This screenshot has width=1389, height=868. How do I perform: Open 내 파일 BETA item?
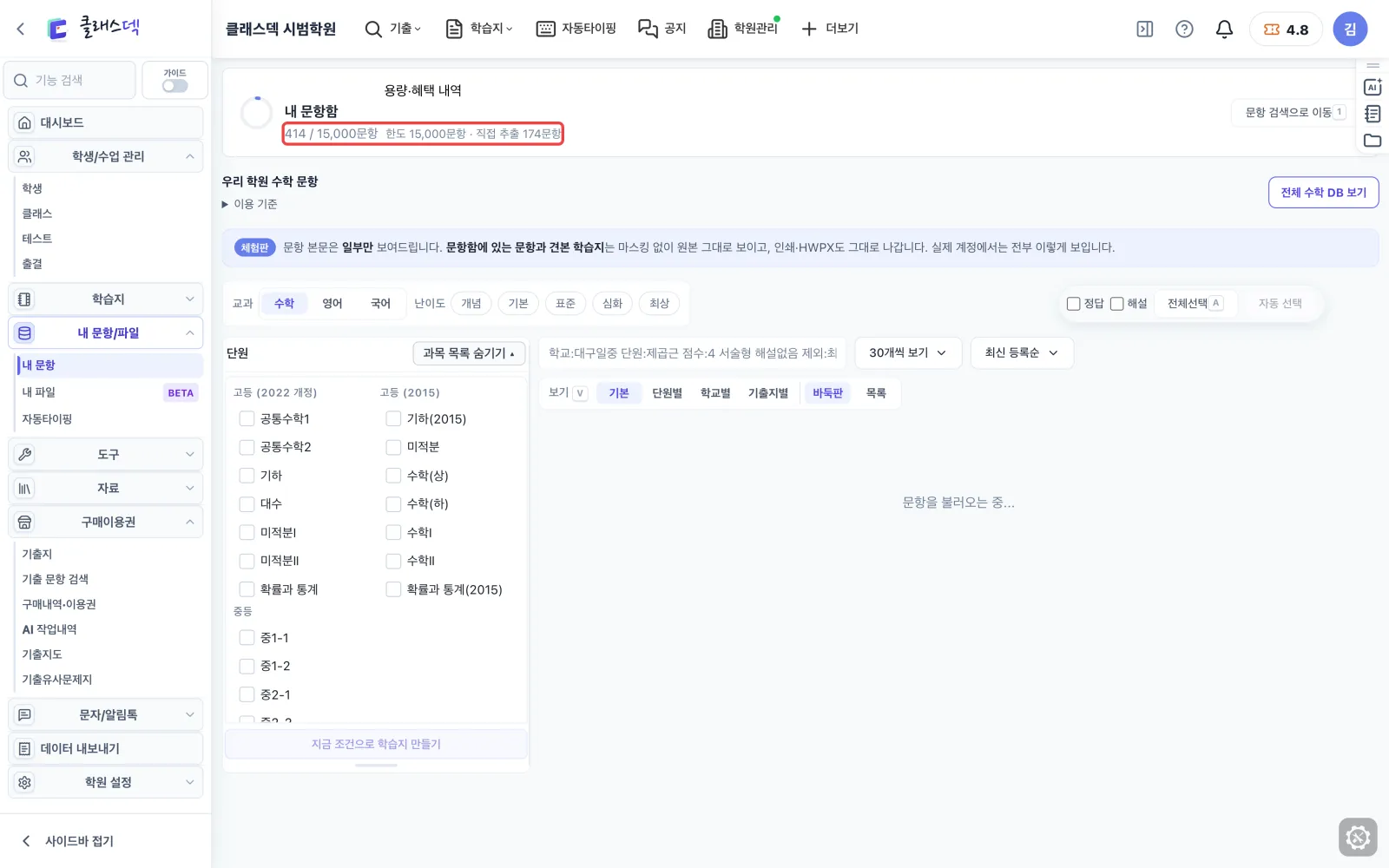coord(109,392)
